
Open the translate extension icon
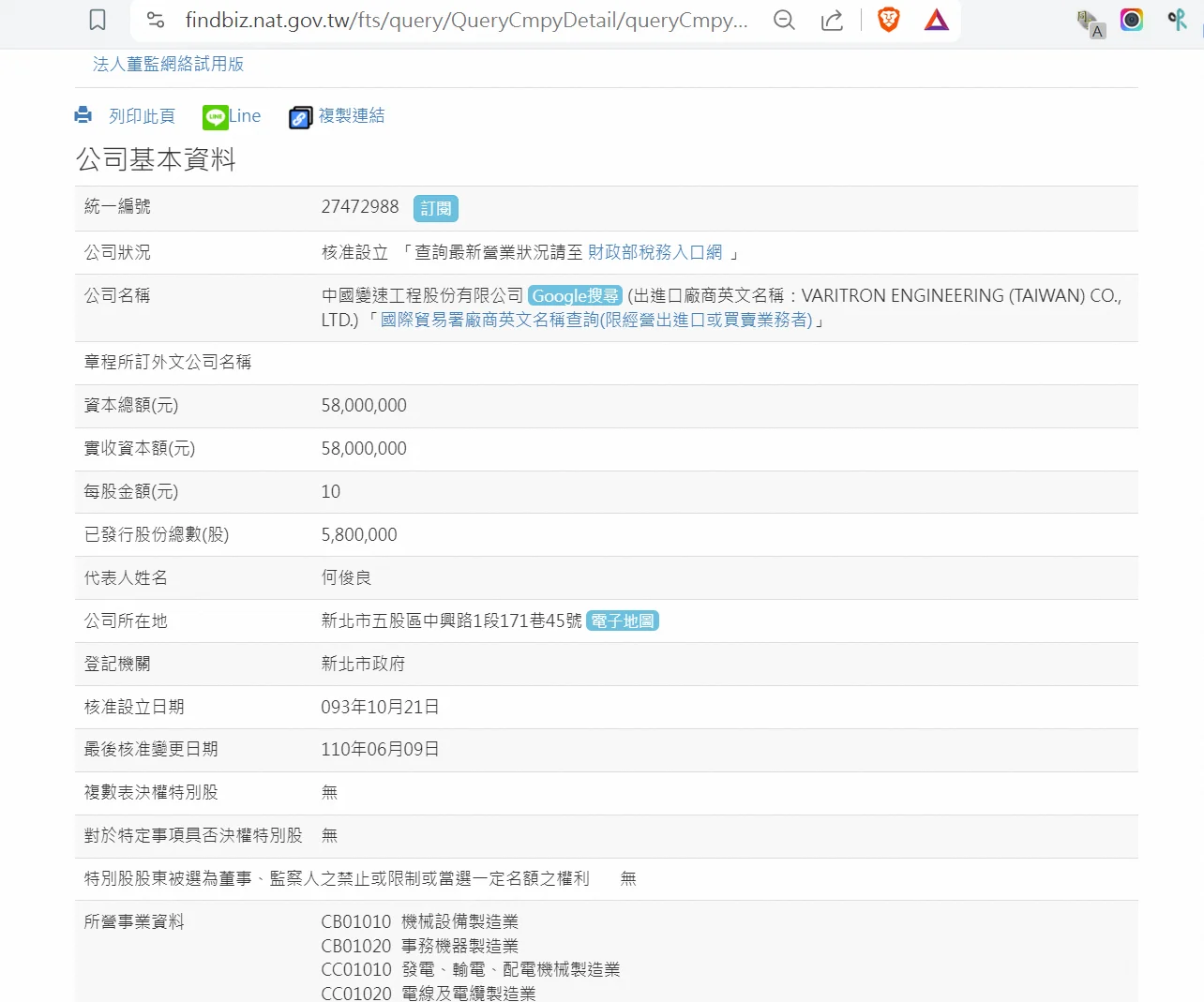coord(1090,23)
